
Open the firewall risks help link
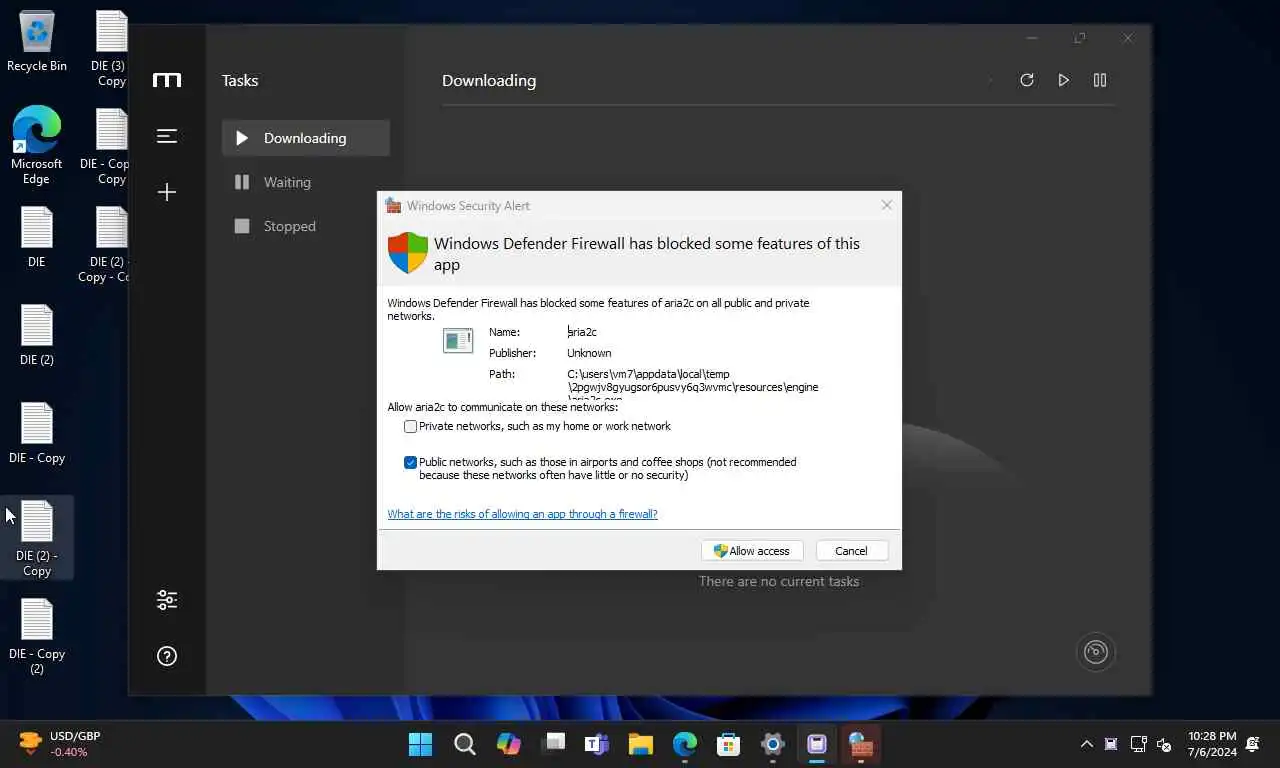pos(522,514)
